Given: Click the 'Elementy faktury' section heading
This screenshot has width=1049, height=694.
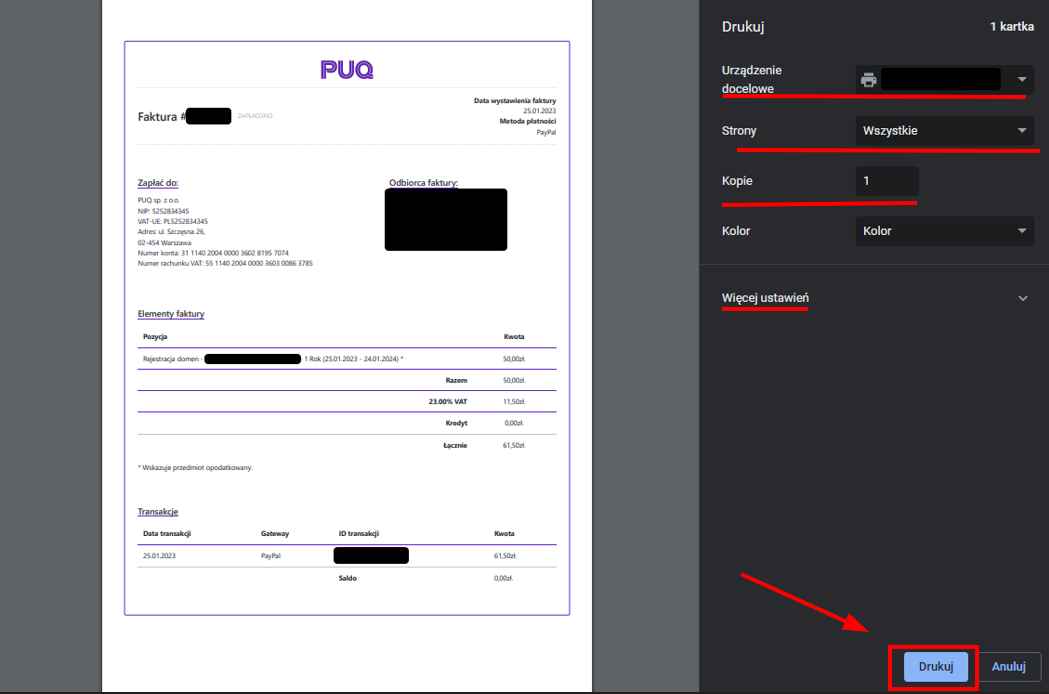Looking at the screenshot, I should [x=171, y=314].
